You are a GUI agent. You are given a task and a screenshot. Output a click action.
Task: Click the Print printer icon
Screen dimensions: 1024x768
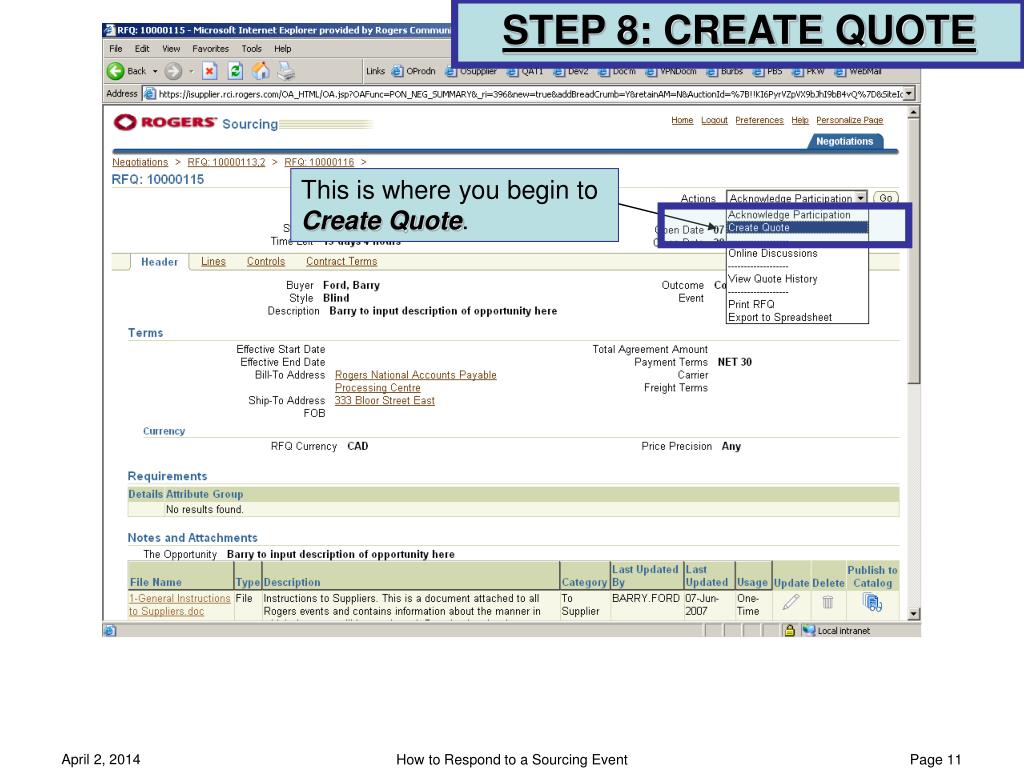(x=286, y=71)
